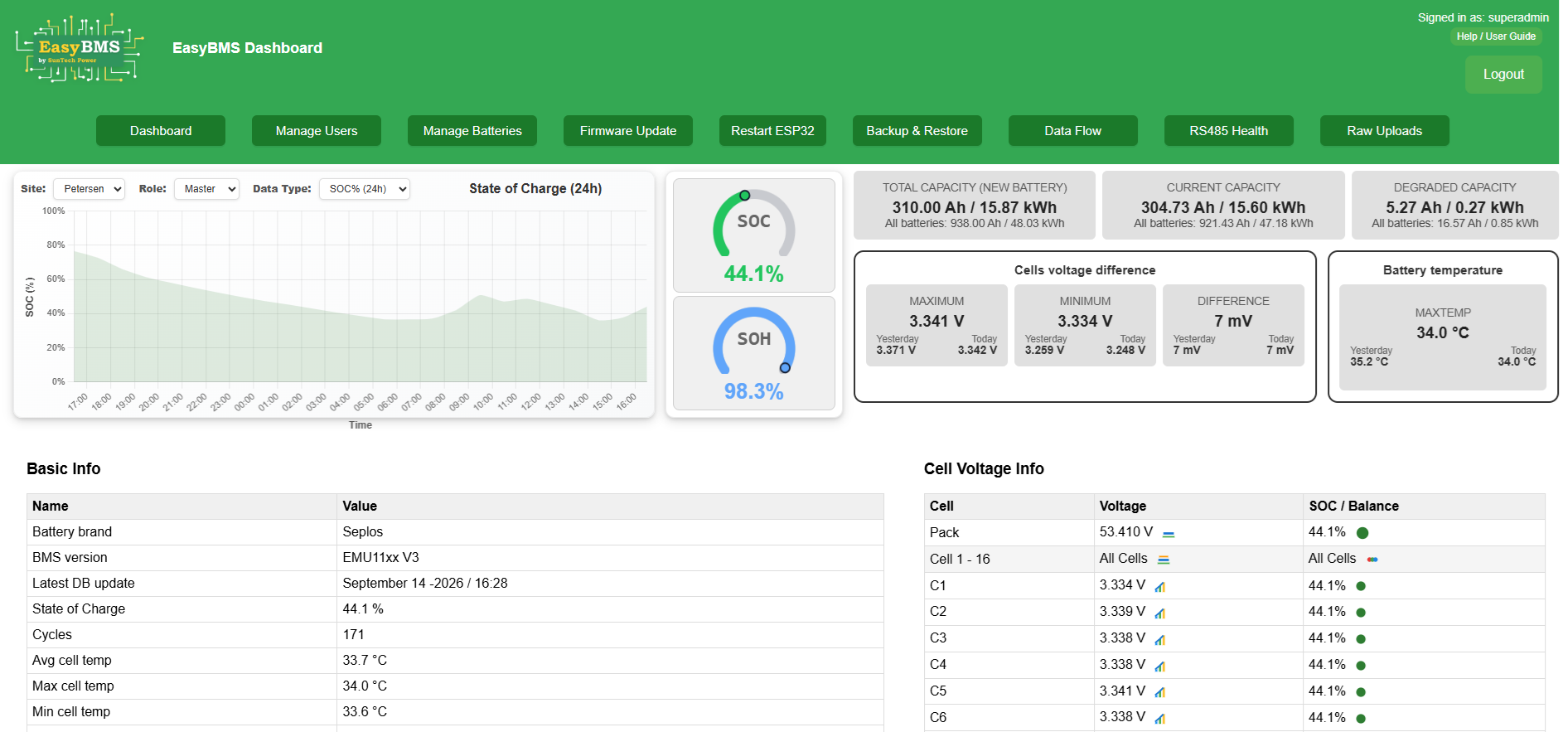Click the C1 row green balance dot
The image size is (1568, 732).
[1361, 586]
